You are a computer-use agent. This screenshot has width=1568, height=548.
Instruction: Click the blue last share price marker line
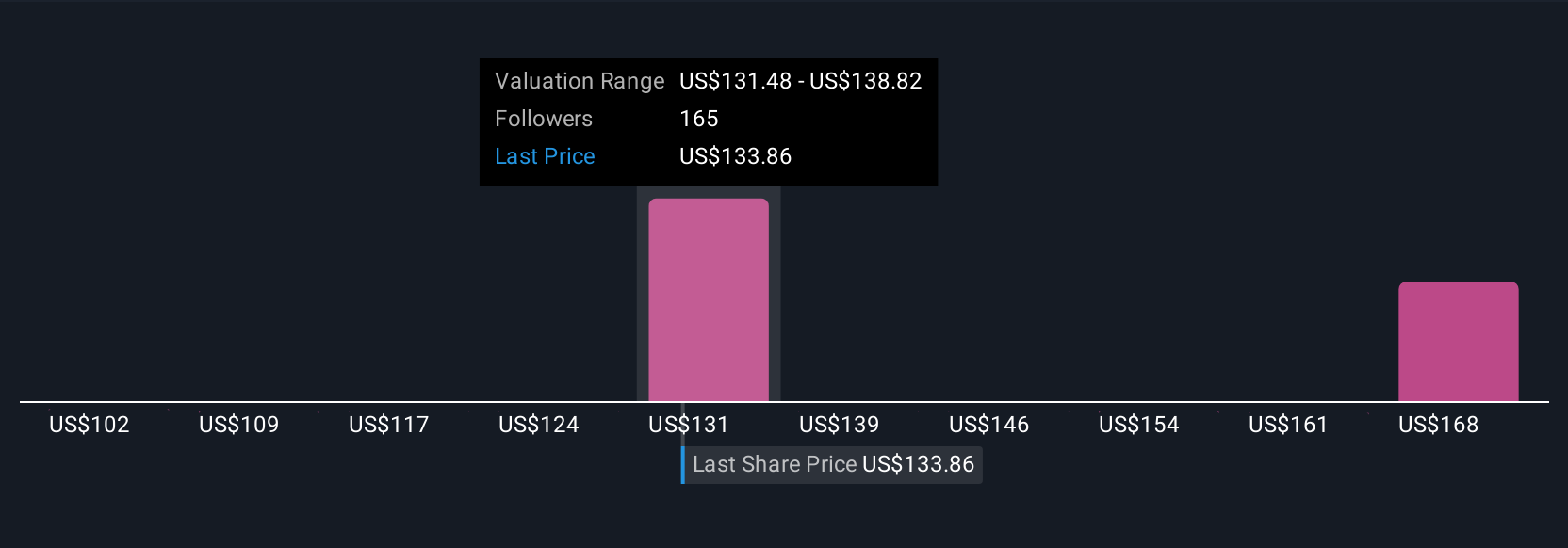pos(683,464)
